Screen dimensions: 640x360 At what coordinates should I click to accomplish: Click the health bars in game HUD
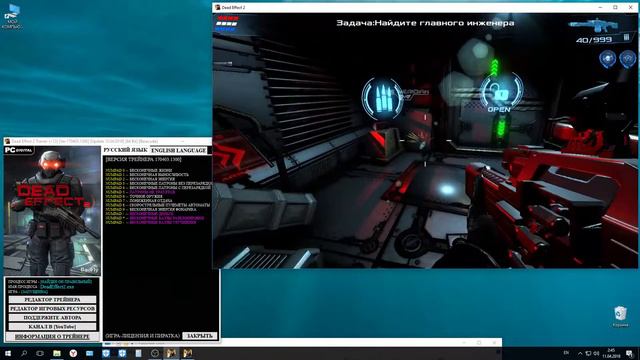[x=227, y=24]
